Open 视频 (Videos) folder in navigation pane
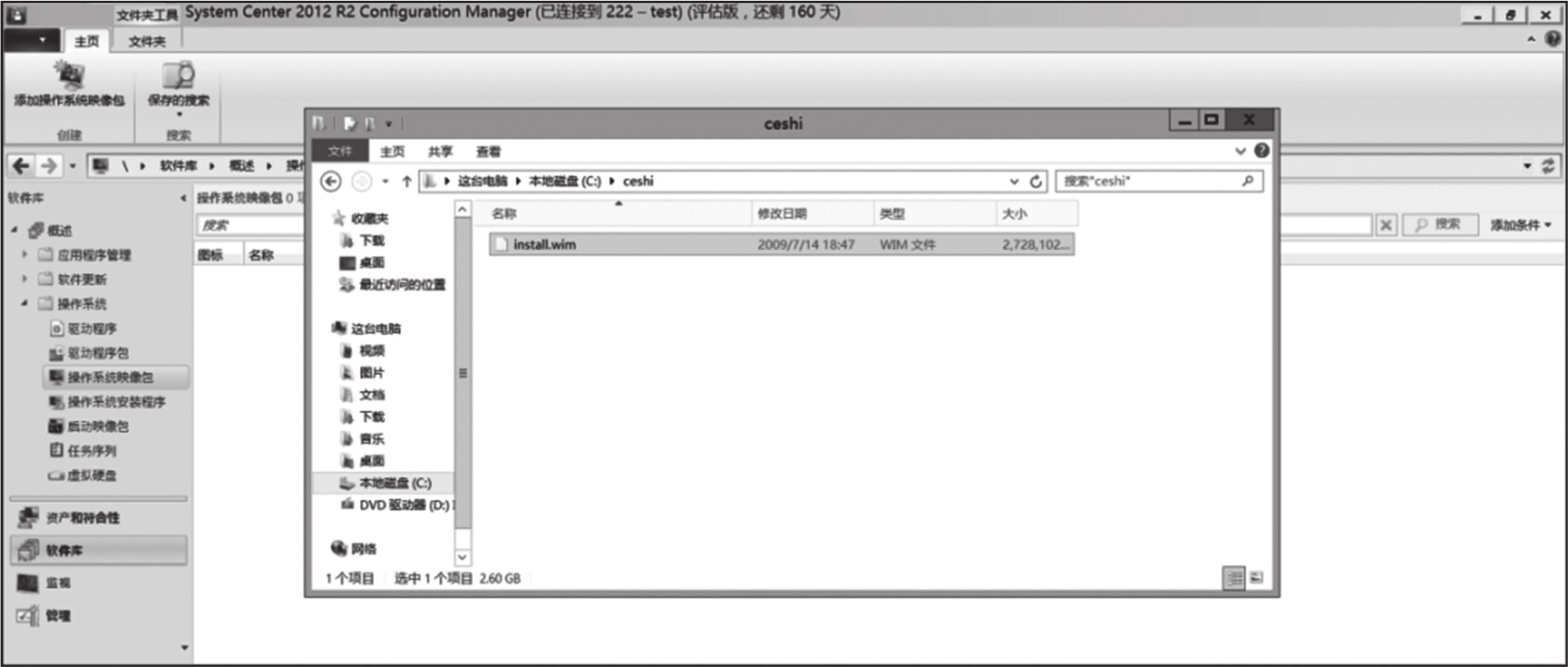 coord(362,351)
